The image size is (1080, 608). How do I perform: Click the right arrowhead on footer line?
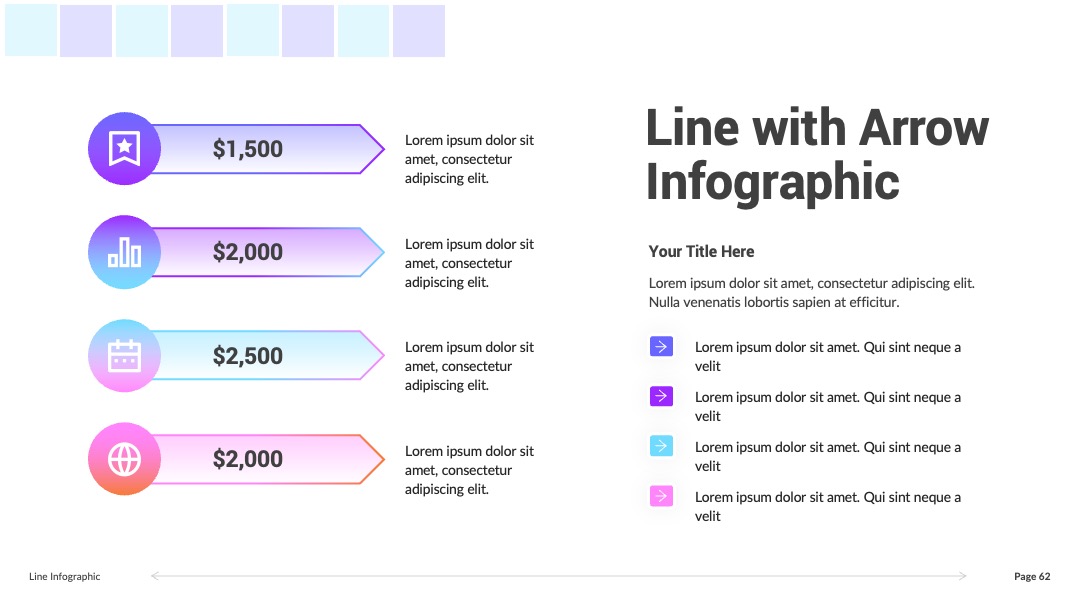point(962,576)
